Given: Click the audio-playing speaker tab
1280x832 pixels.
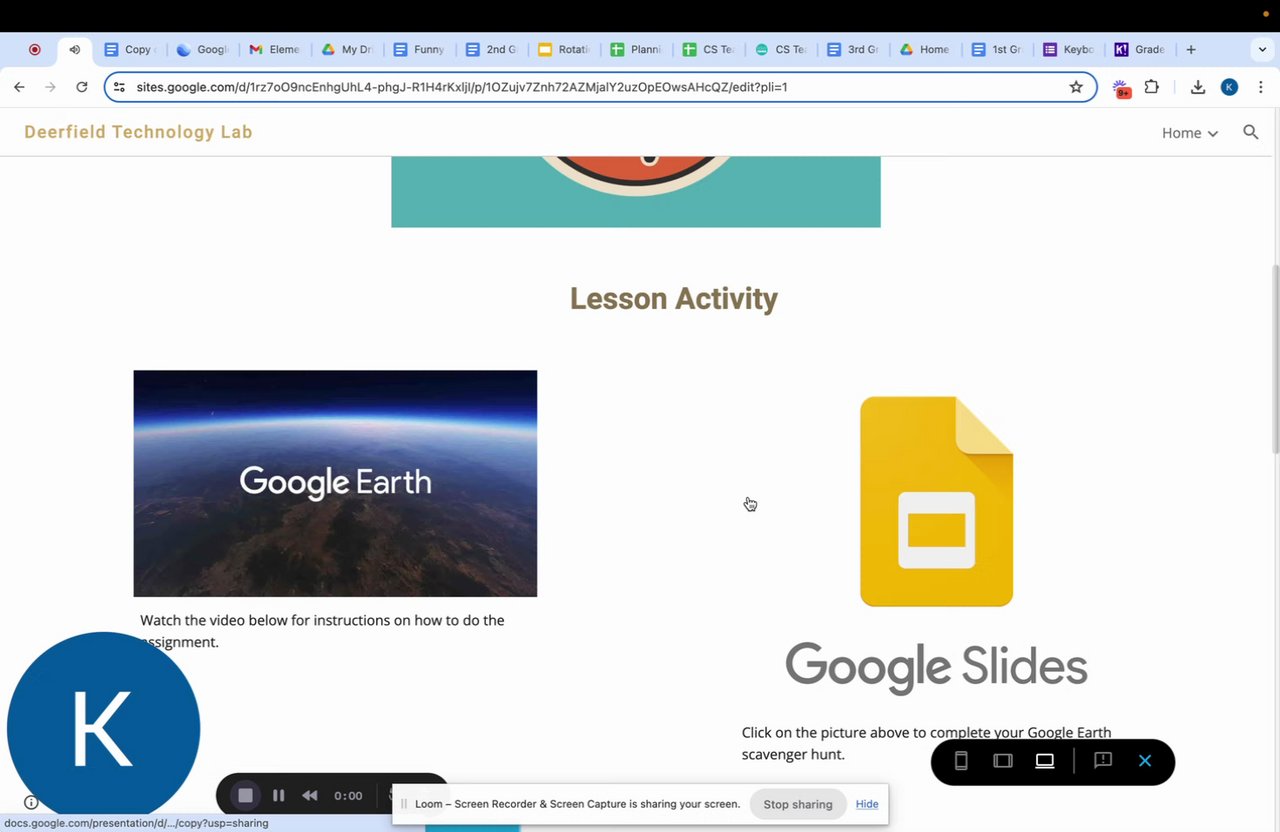Looking at the screenshot, I should pos(74,49).
